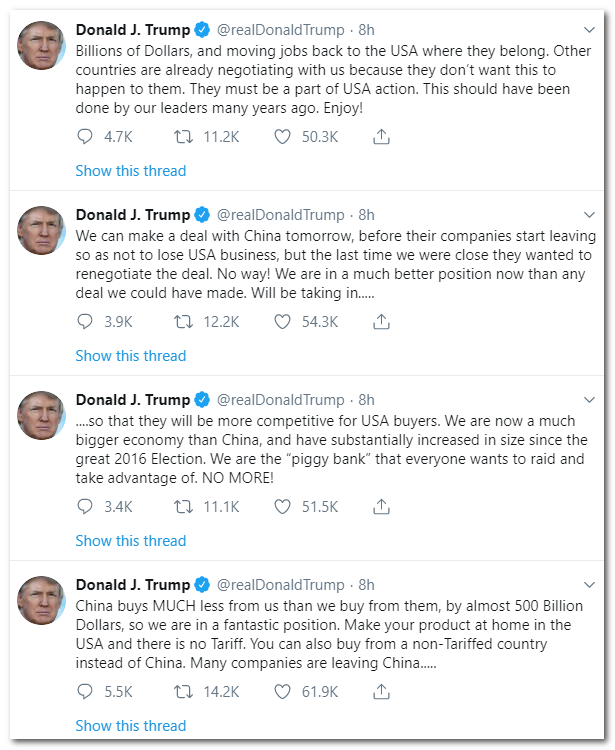Click the 8h timestamp on the last tweet
This screenshot has height=750, width=615.
[366, 584]
